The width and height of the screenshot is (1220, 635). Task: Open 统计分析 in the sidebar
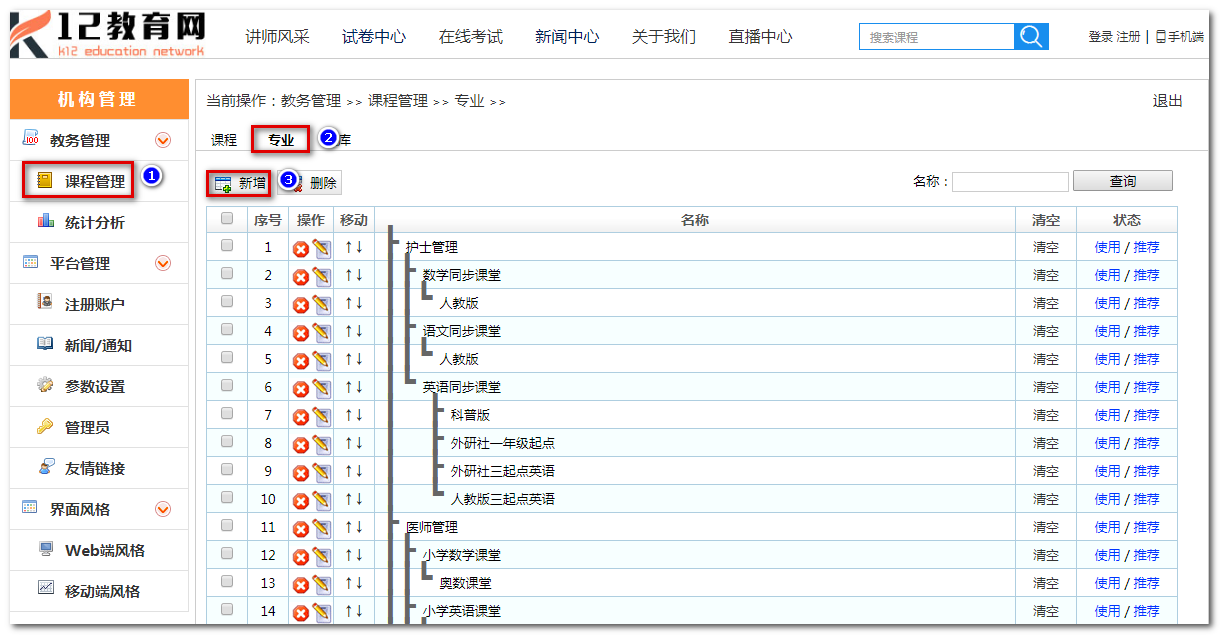point(94,223)
